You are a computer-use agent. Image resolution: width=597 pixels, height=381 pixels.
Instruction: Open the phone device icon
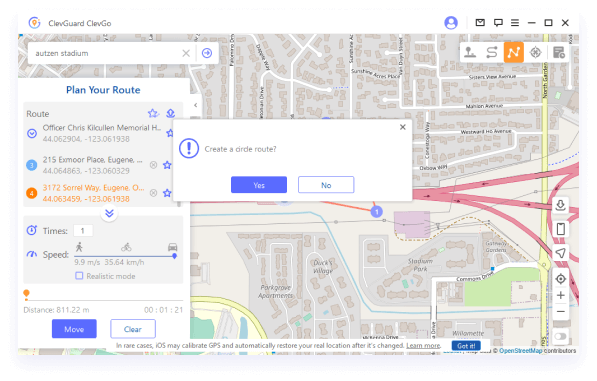click(x=560, y=229)
